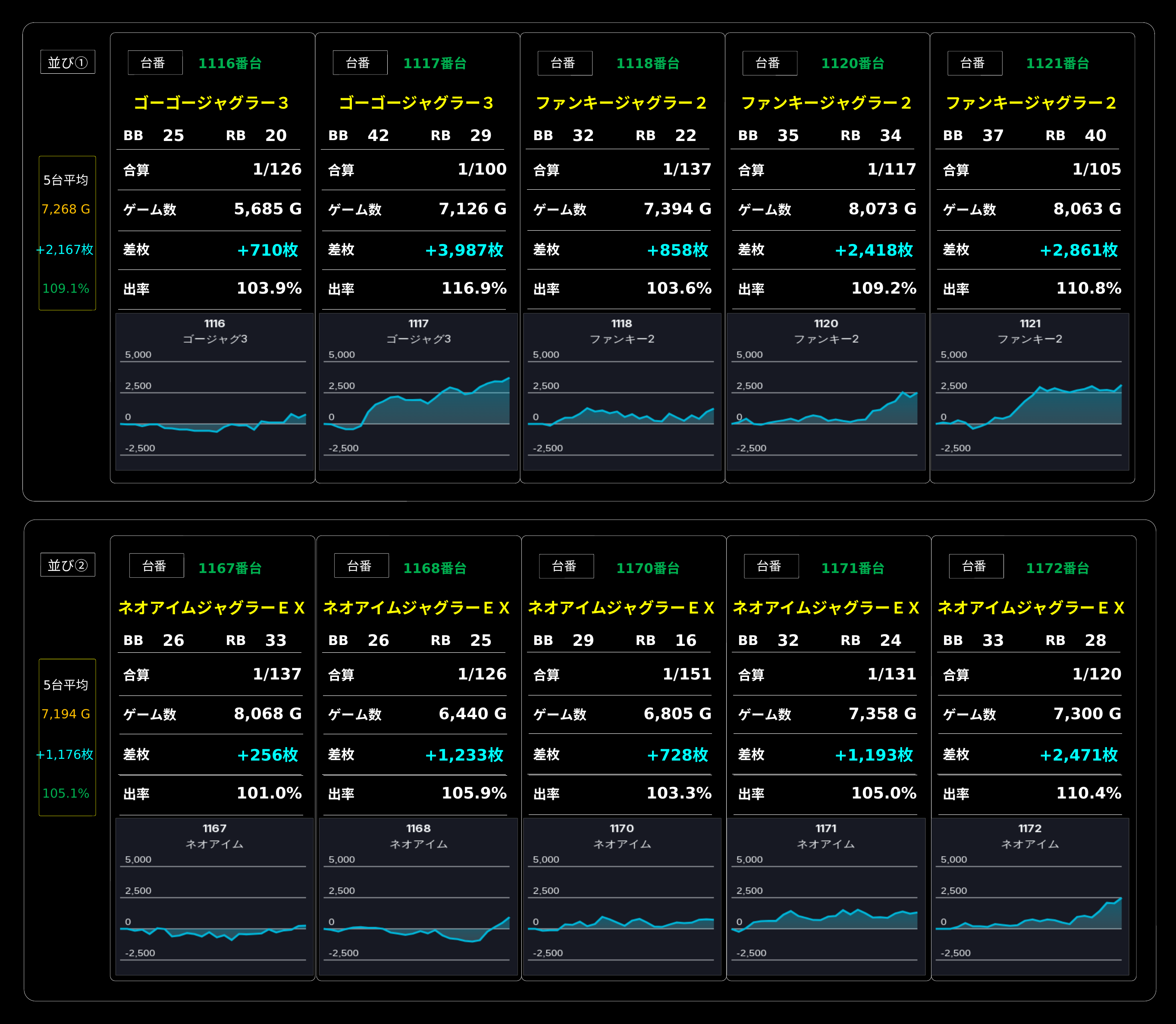Open the 1116 ゴージャグ3 trend graph
Image resolution: width=1176 pixels, height=1024 pixels.
(214, 391)
